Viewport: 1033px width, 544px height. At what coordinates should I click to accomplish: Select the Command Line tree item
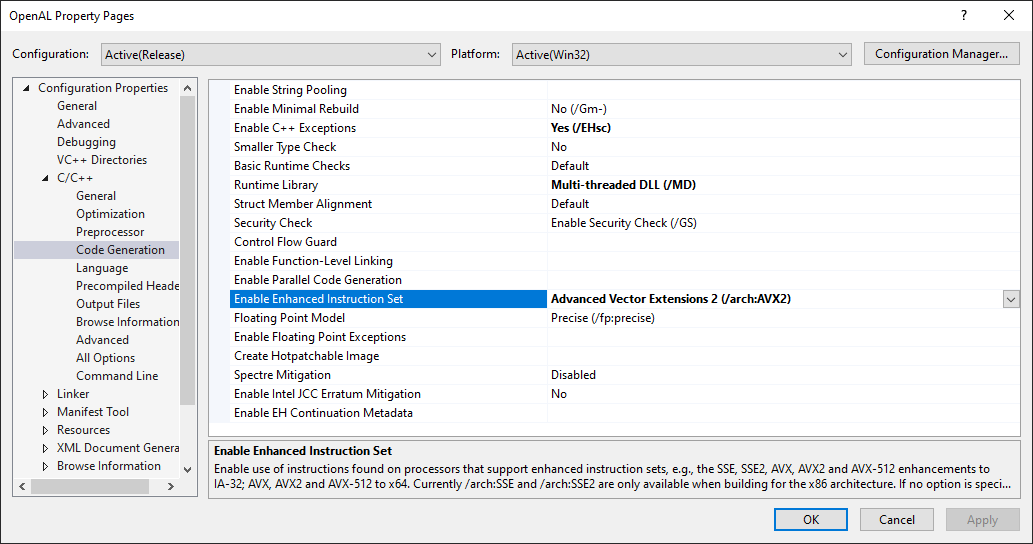(117, 376)
